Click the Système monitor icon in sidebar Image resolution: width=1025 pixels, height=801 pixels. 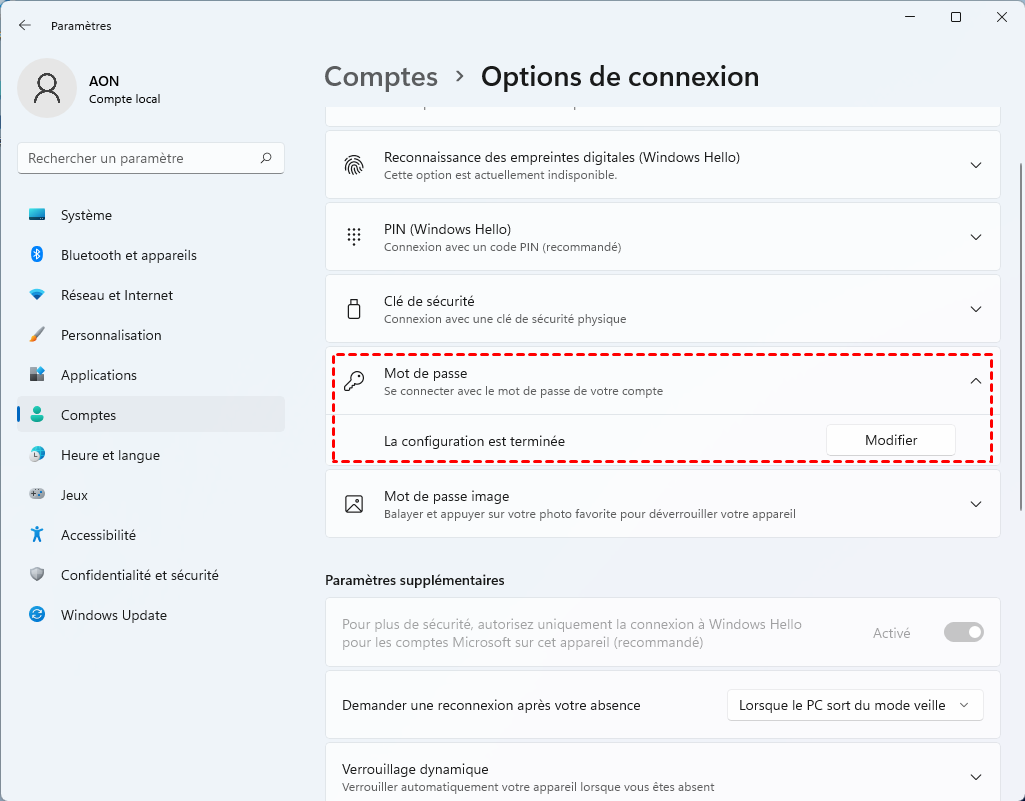37,215
